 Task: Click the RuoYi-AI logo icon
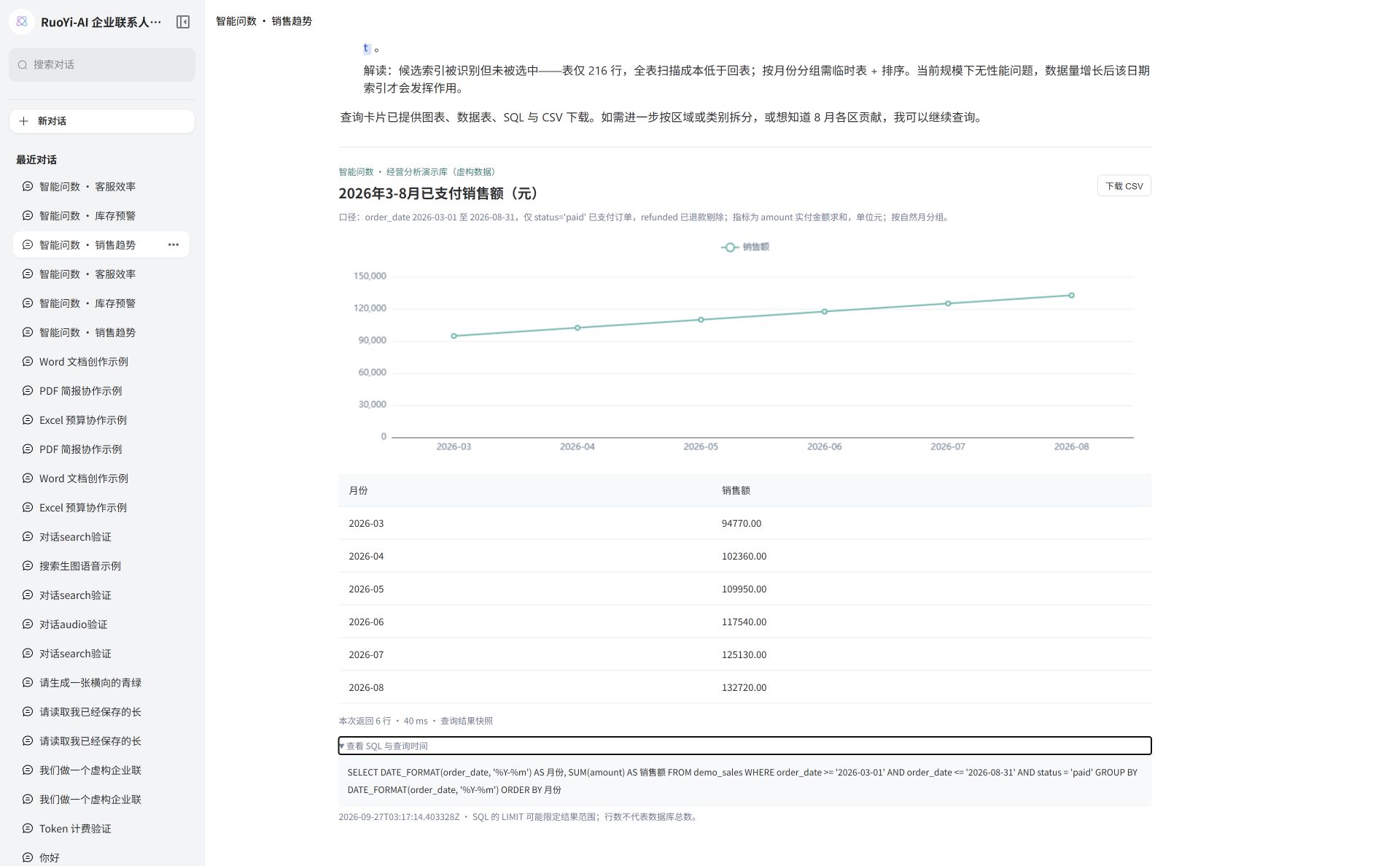(22, 22)
